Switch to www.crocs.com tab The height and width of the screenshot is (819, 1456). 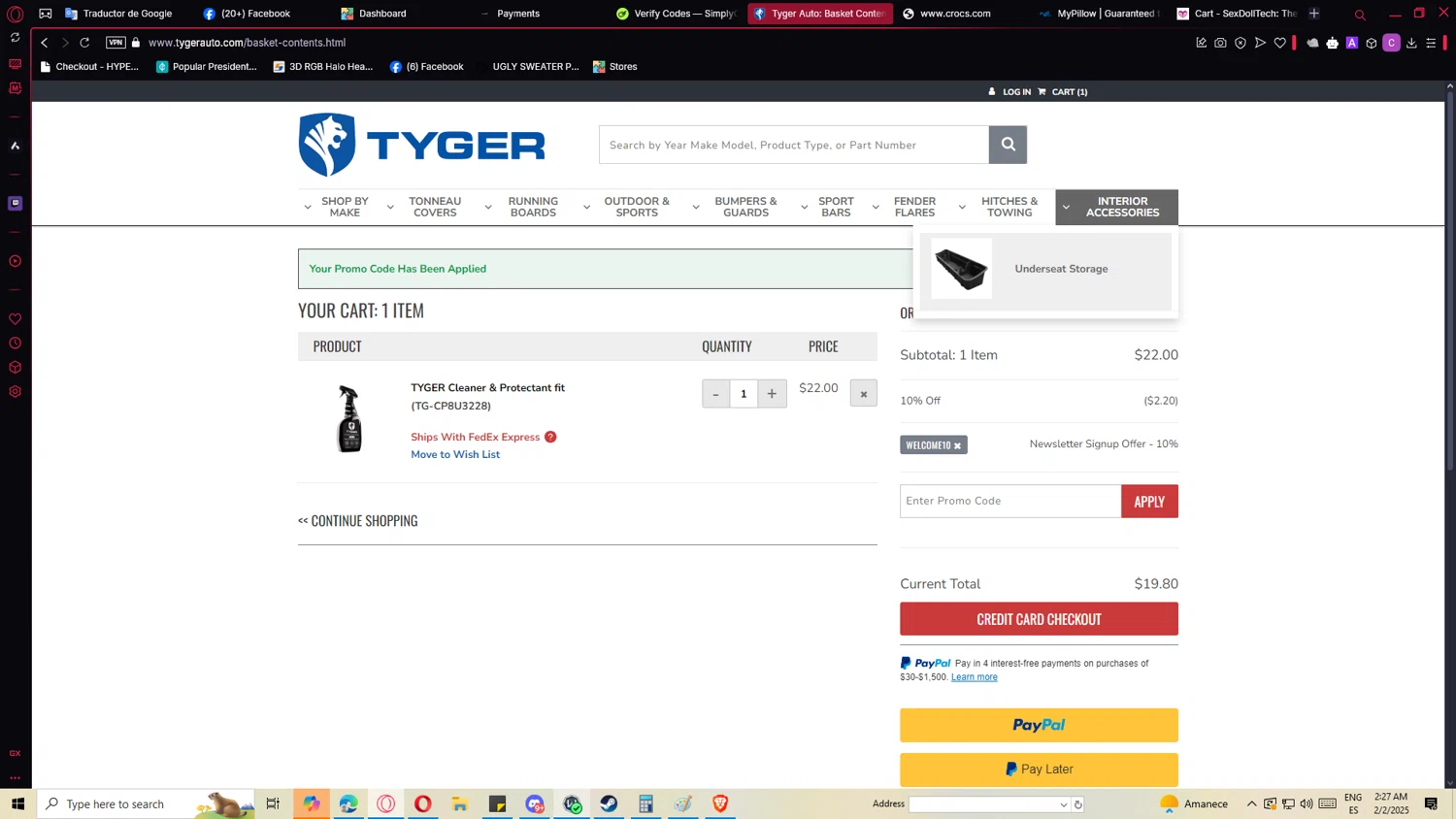click(955, 14)
